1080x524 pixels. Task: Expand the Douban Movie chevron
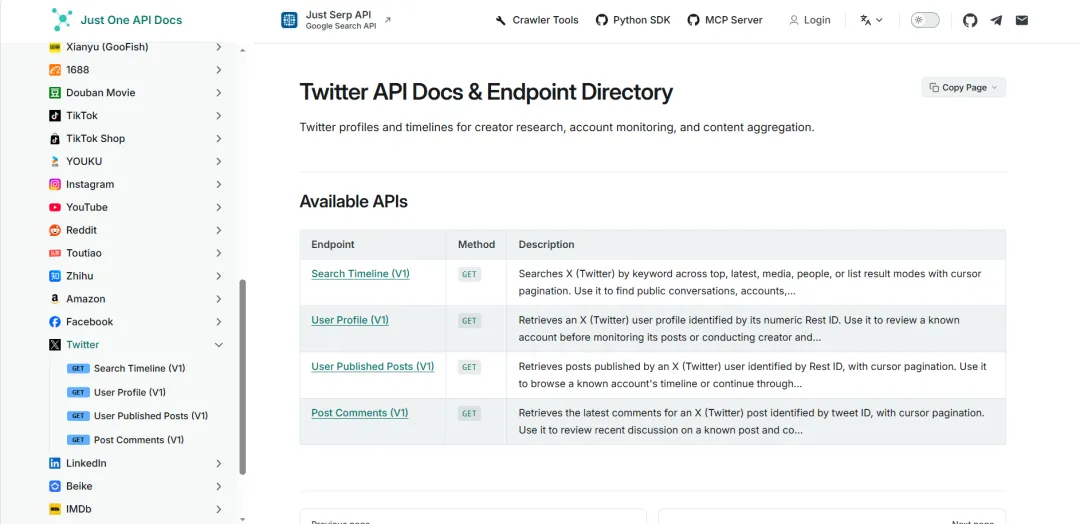pyautogui.click(x=218, y=92)
